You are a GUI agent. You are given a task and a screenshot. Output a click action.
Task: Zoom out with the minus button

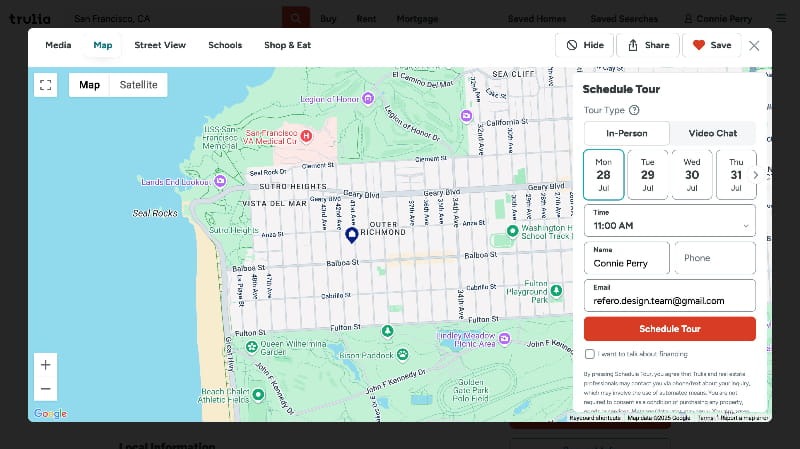click(46, 388)
